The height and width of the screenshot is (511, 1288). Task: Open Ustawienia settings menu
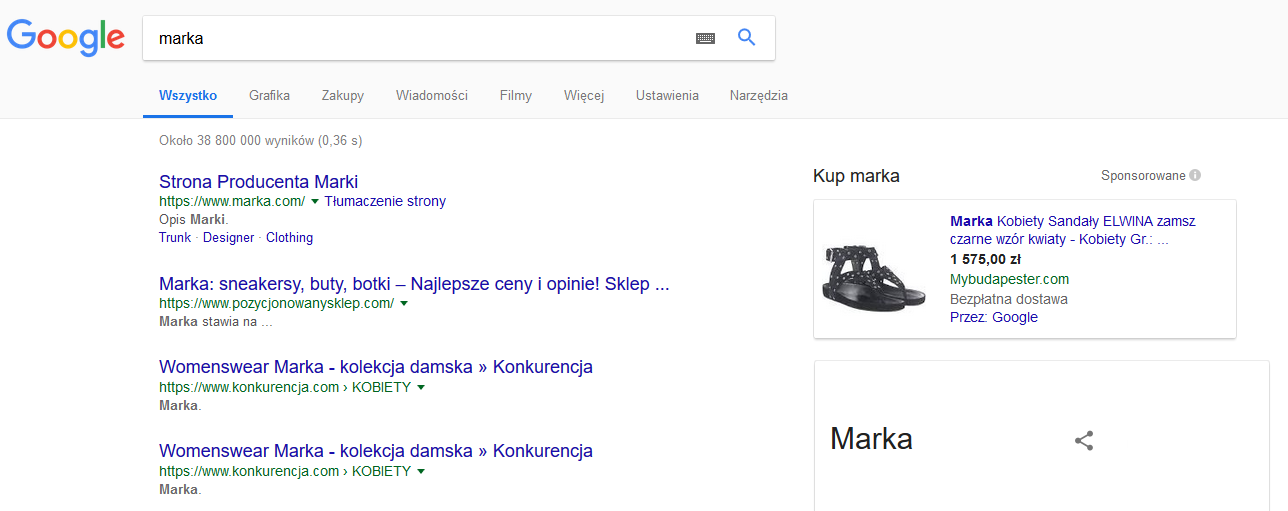tap(667, 96)
